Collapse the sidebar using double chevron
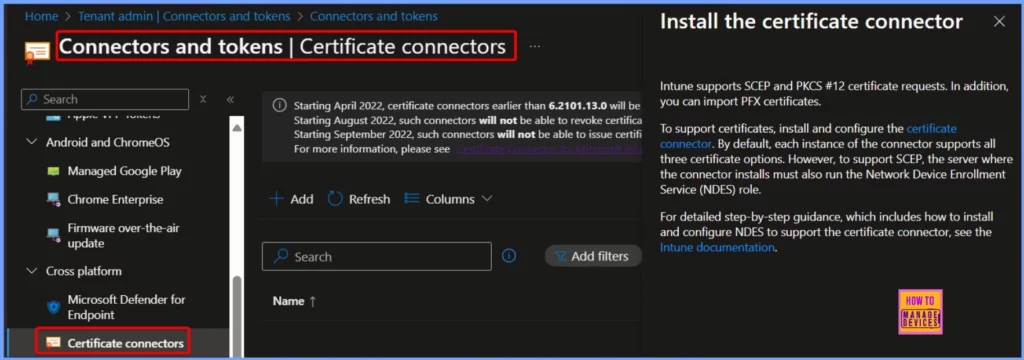Viewport: 1024px width, 360px height. pos(230,99)
